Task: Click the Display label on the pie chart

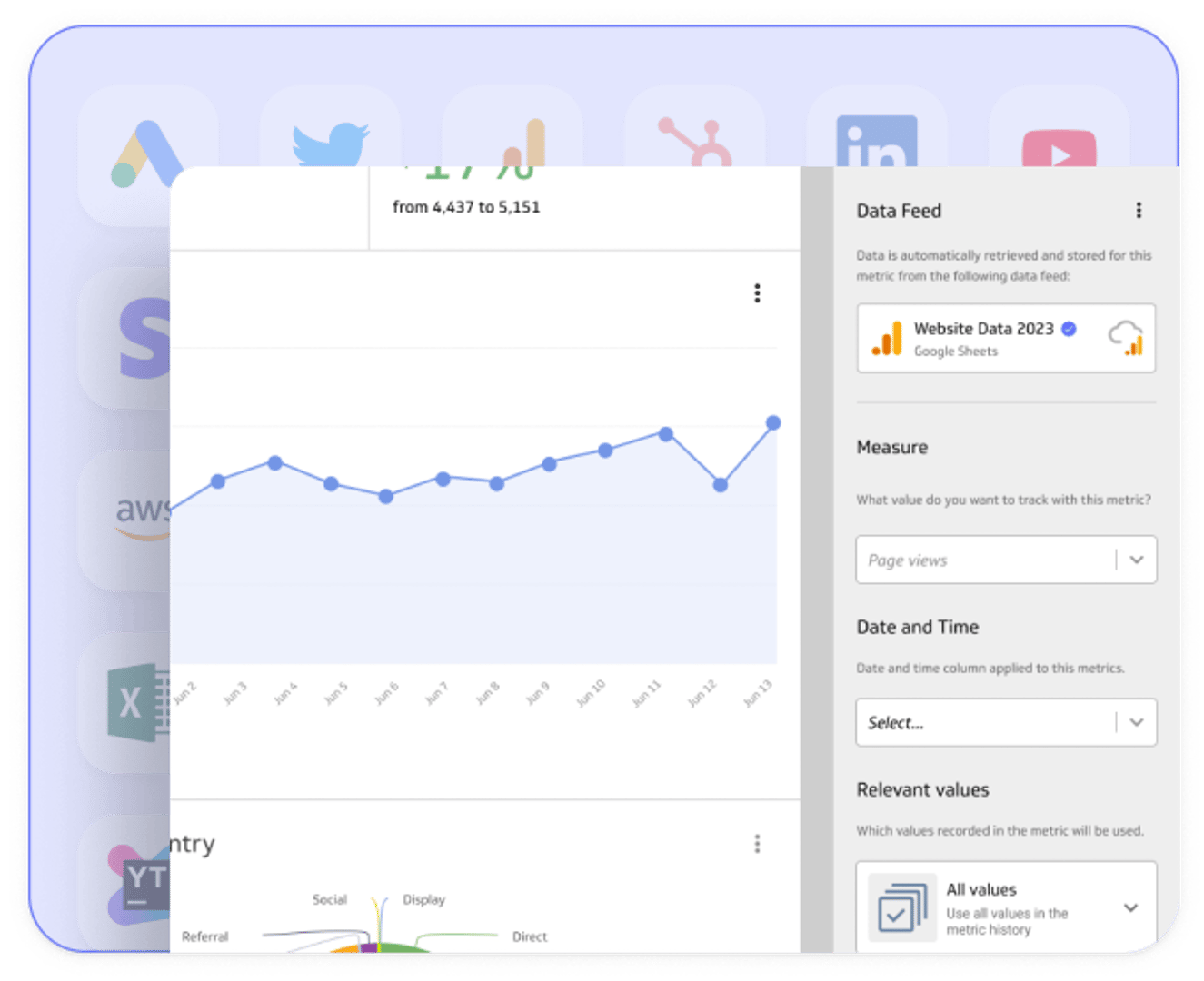Action: point(424,899)
